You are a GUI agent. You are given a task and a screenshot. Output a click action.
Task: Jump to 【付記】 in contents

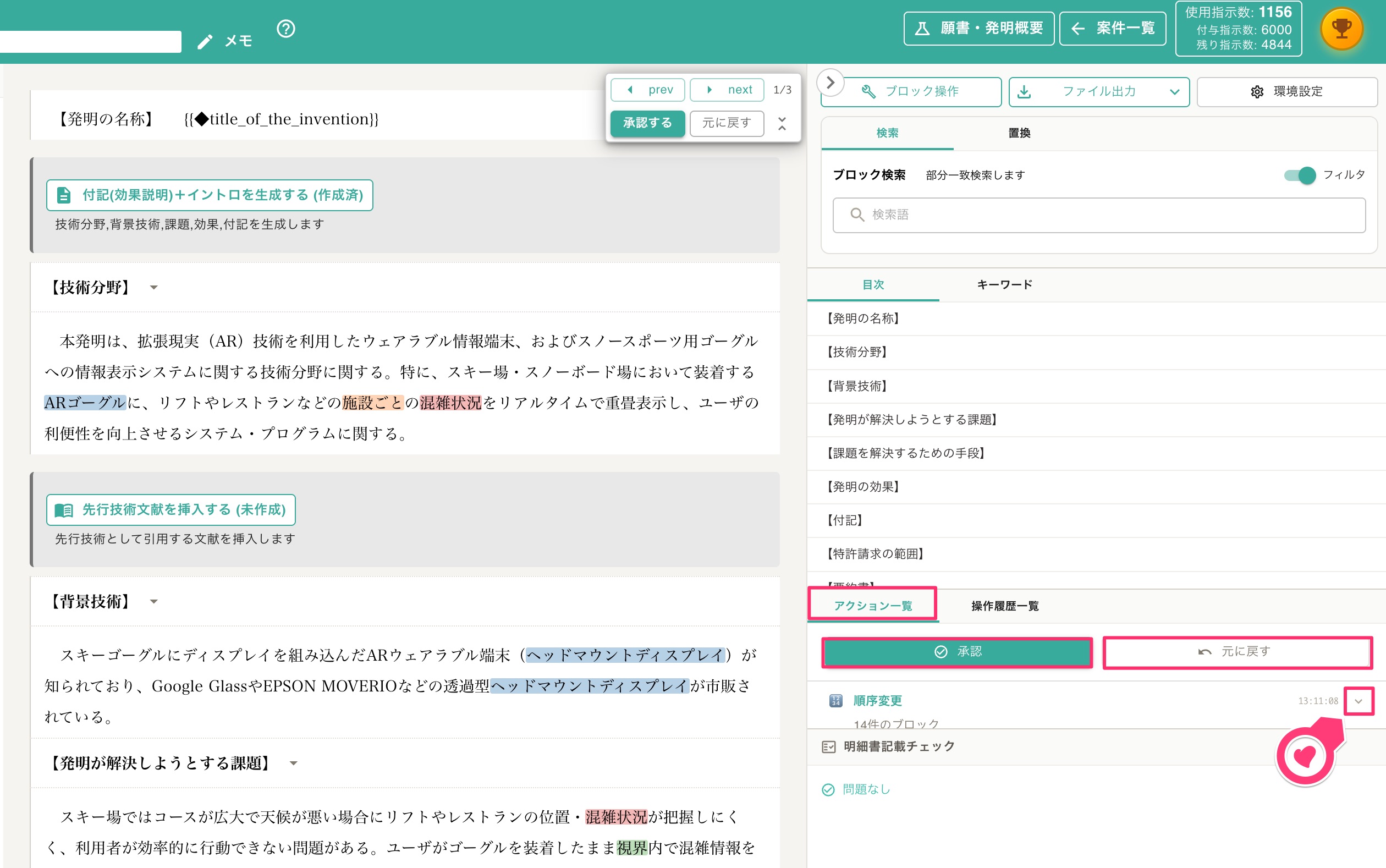click(1096, 521)
